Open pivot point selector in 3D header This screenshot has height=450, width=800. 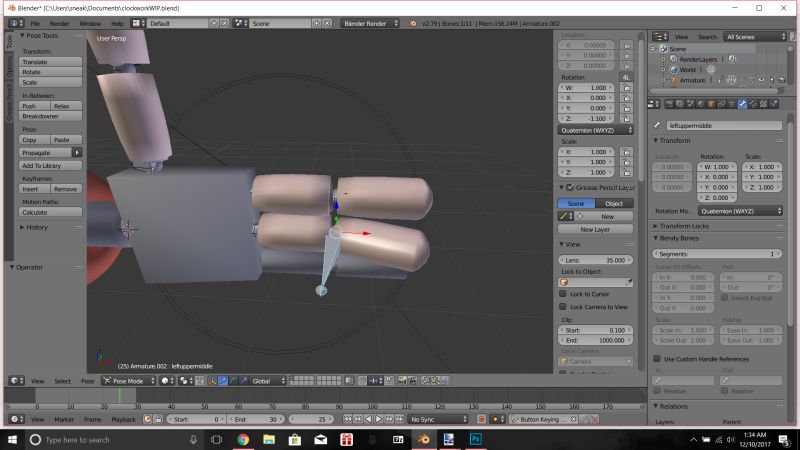(x=185, y=381)
